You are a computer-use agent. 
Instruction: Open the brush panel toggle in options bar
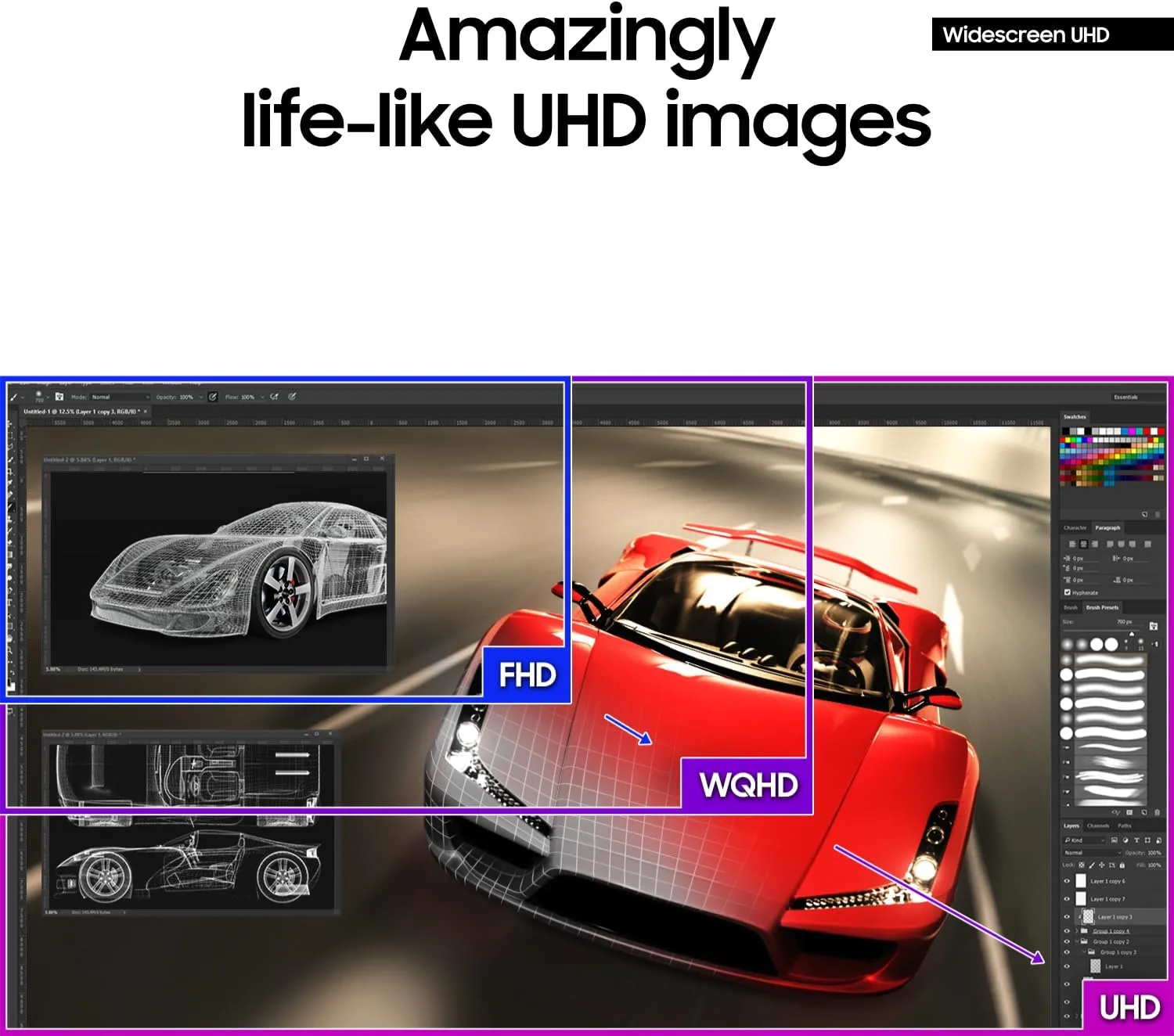[59, 397]
